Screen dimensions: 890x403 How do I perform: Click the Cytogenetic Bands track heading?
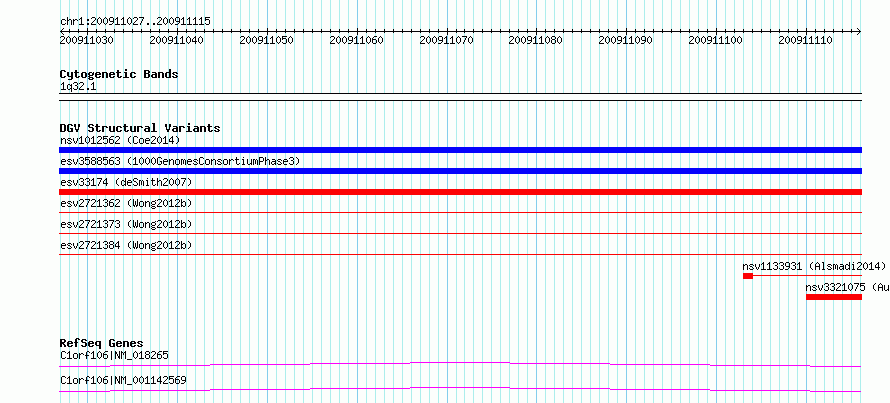pyautogui.click(x=119, y=74)
